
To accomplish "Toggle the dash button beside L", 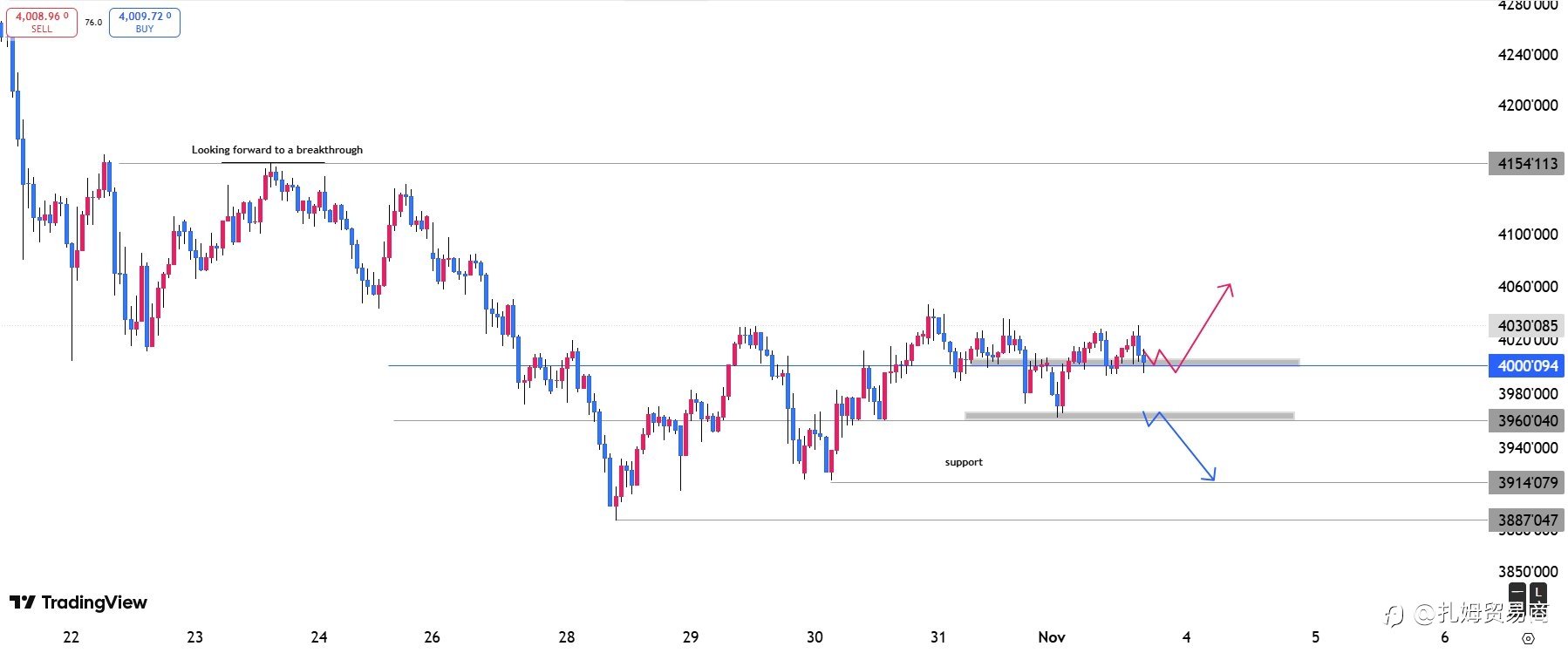I will 1517,593.
